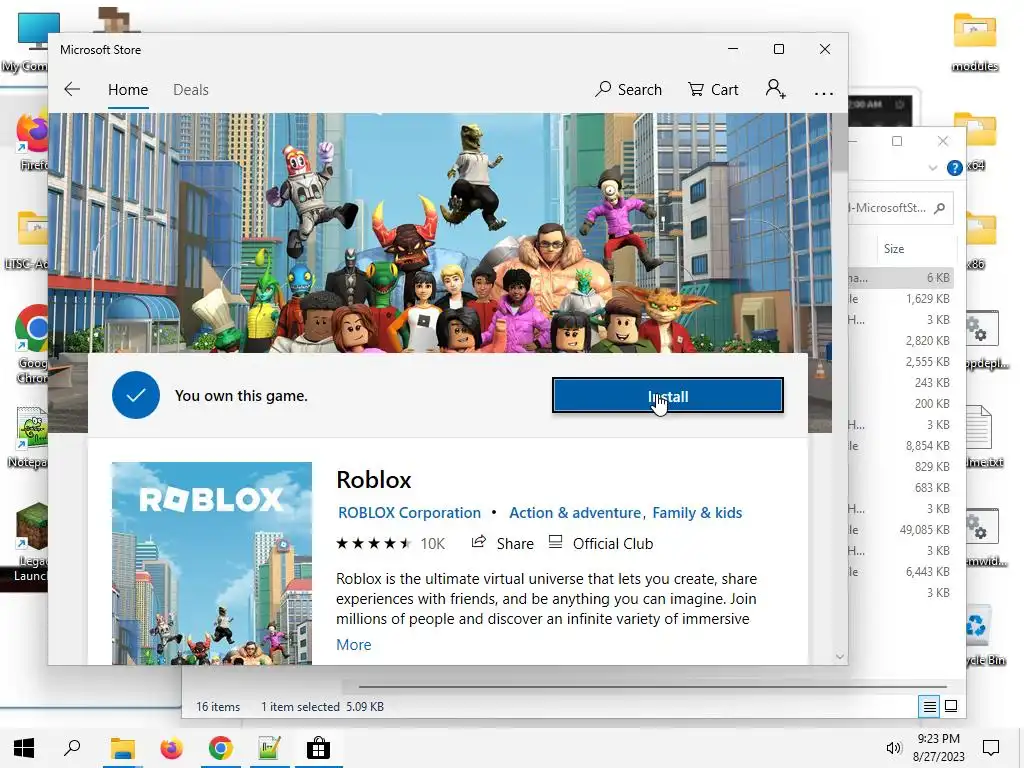Viewport: 1024px width, 768px height.
Task: Open the Official Club link
Action: (601, 543)
